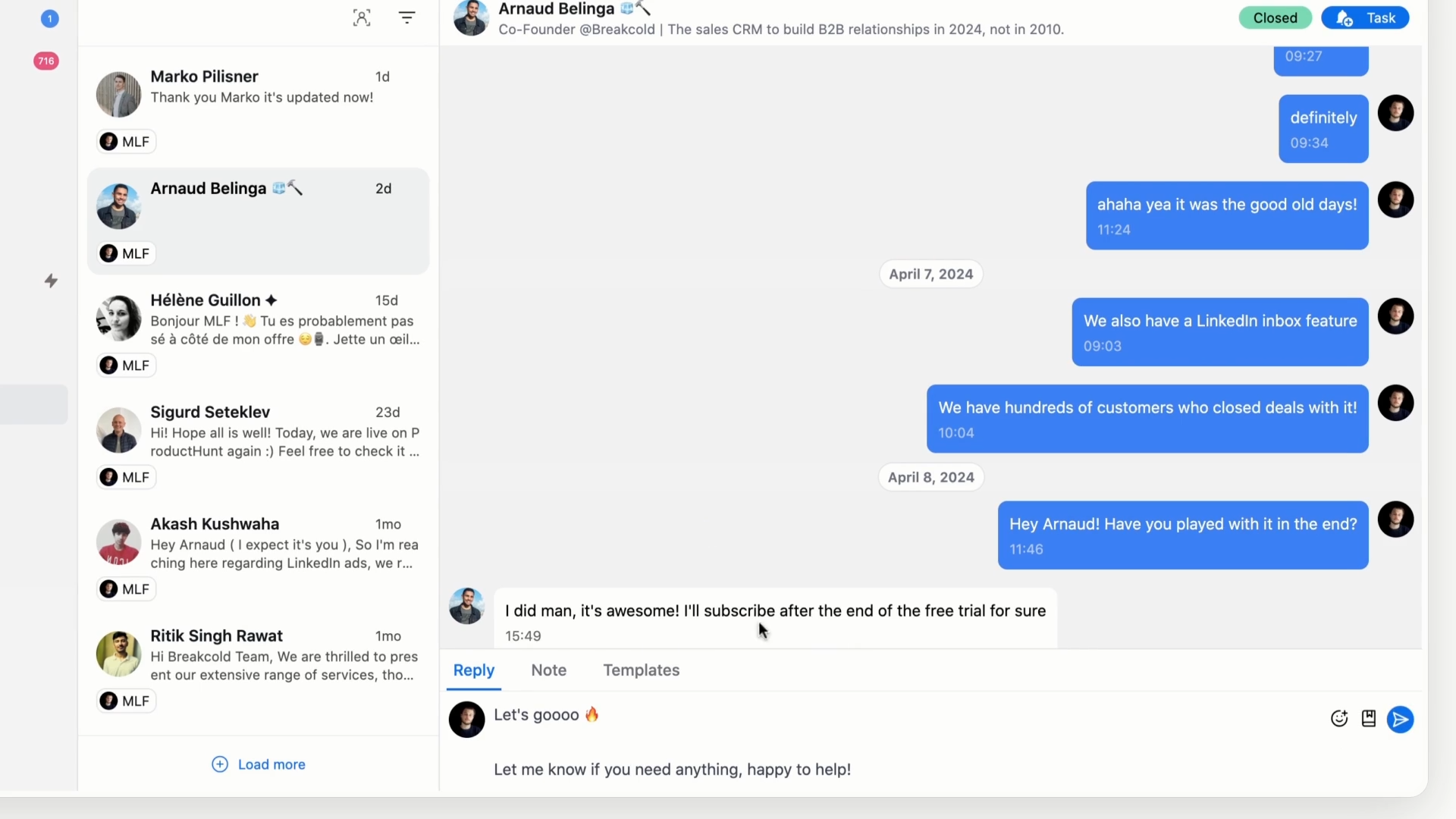Toggle the Closed conversation status

coord(1276,17)
